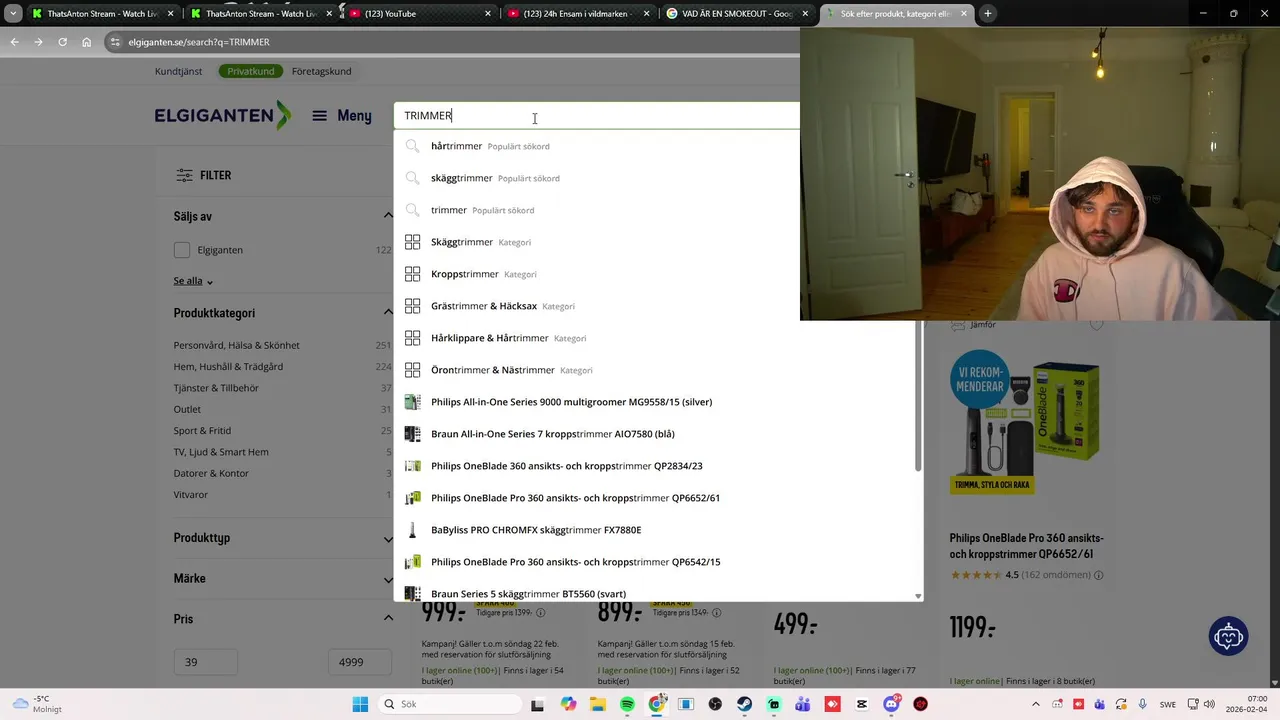The width and height of the screenshot is (1280, 720).
Task: Click the TRIMMER search input field
Action: pos(597,116)
